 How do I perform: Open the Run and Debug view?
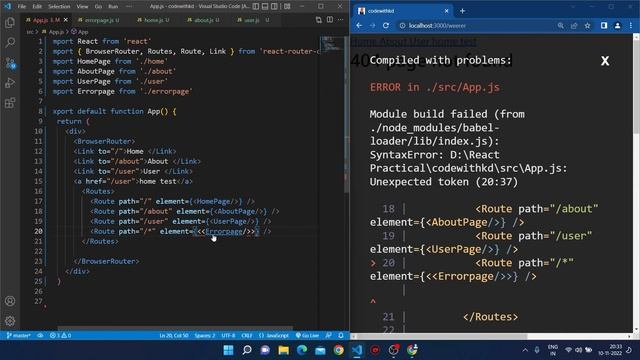10,83
